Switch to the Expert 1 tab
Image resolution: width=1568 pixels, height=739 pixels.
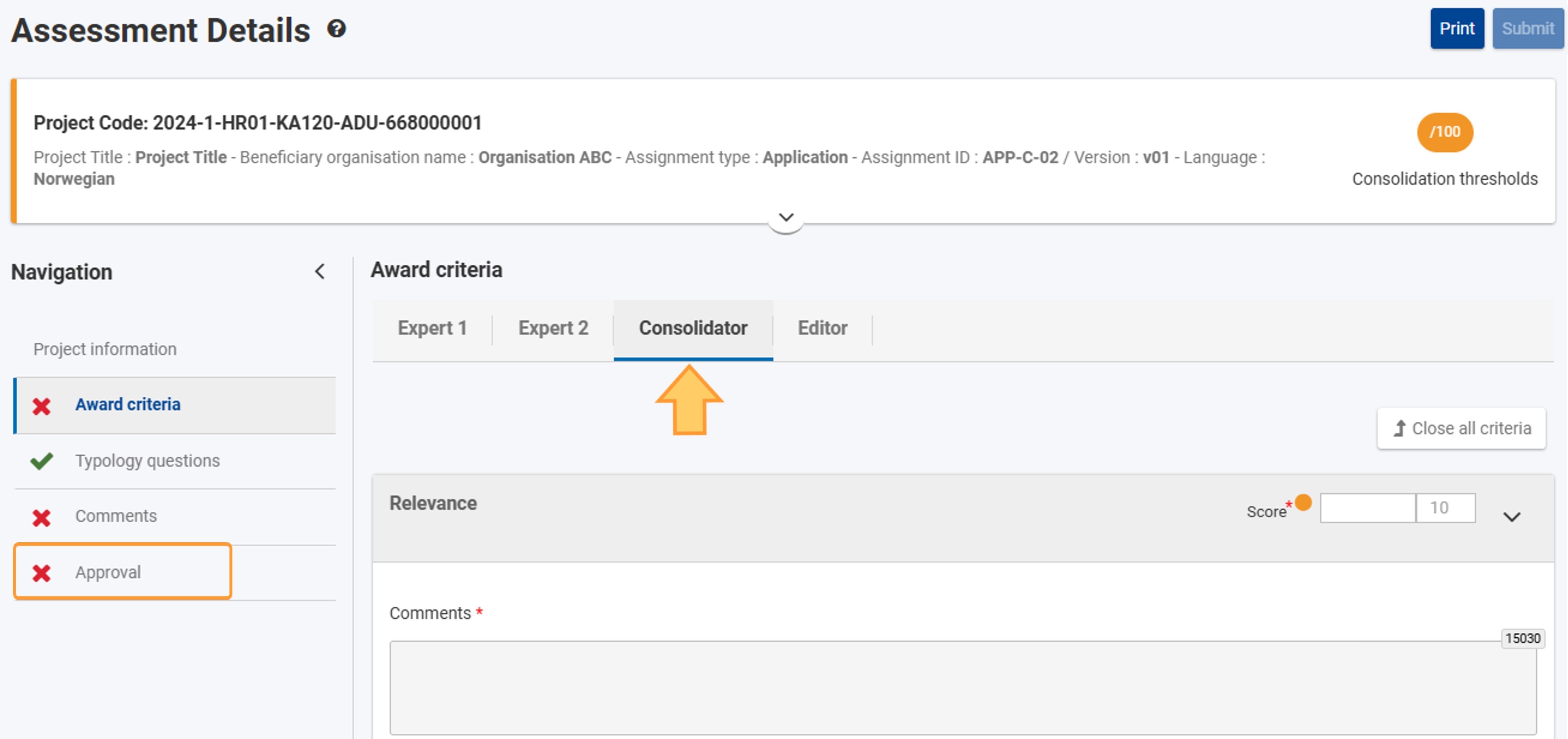(x=432, y=328)
